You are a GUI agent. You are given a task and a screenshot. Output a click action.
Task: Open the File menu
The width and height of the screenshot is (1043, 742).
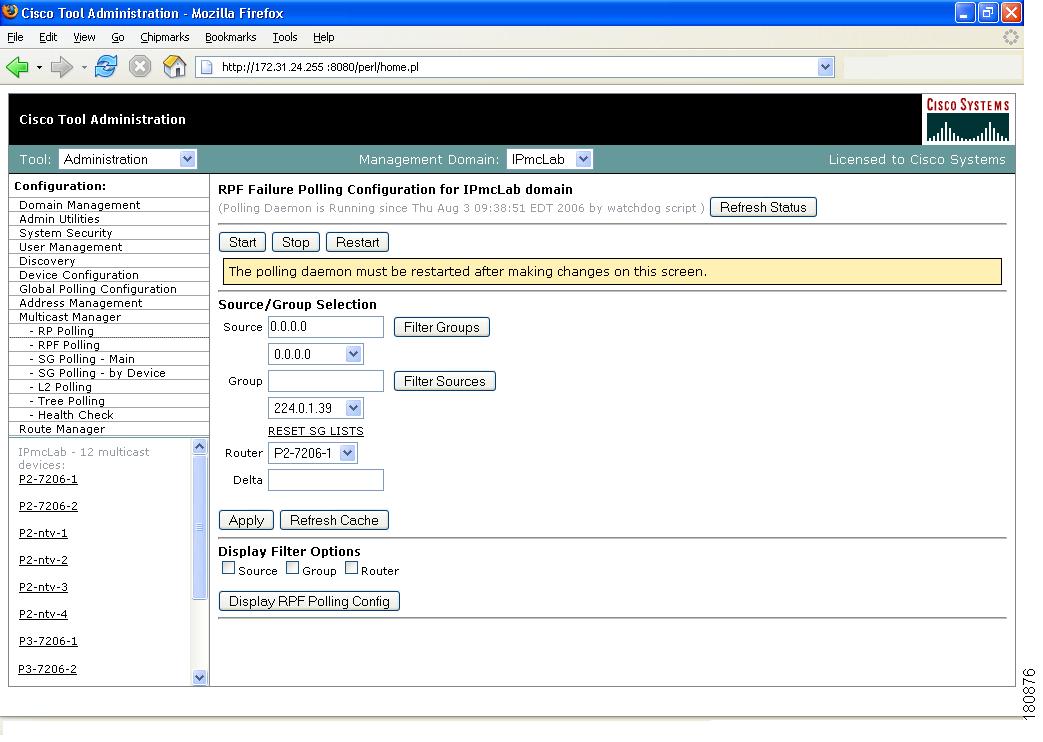point(15,37)
